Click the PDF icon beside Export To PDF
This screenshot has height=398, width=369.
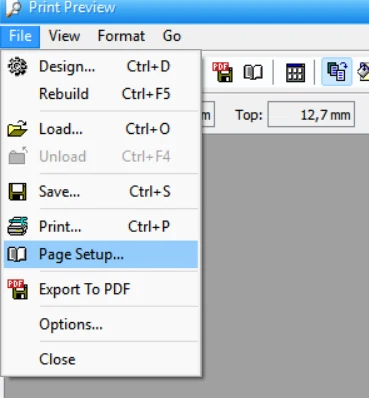tap(17, 289)
